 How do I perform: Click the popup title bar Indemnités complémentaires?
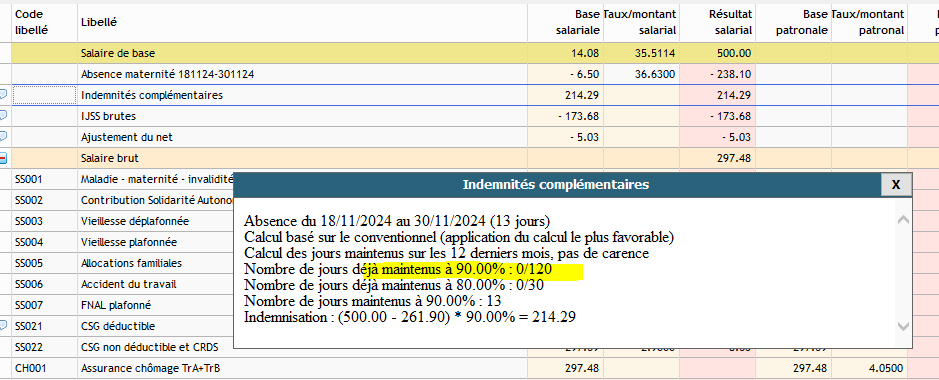point(556,185)
